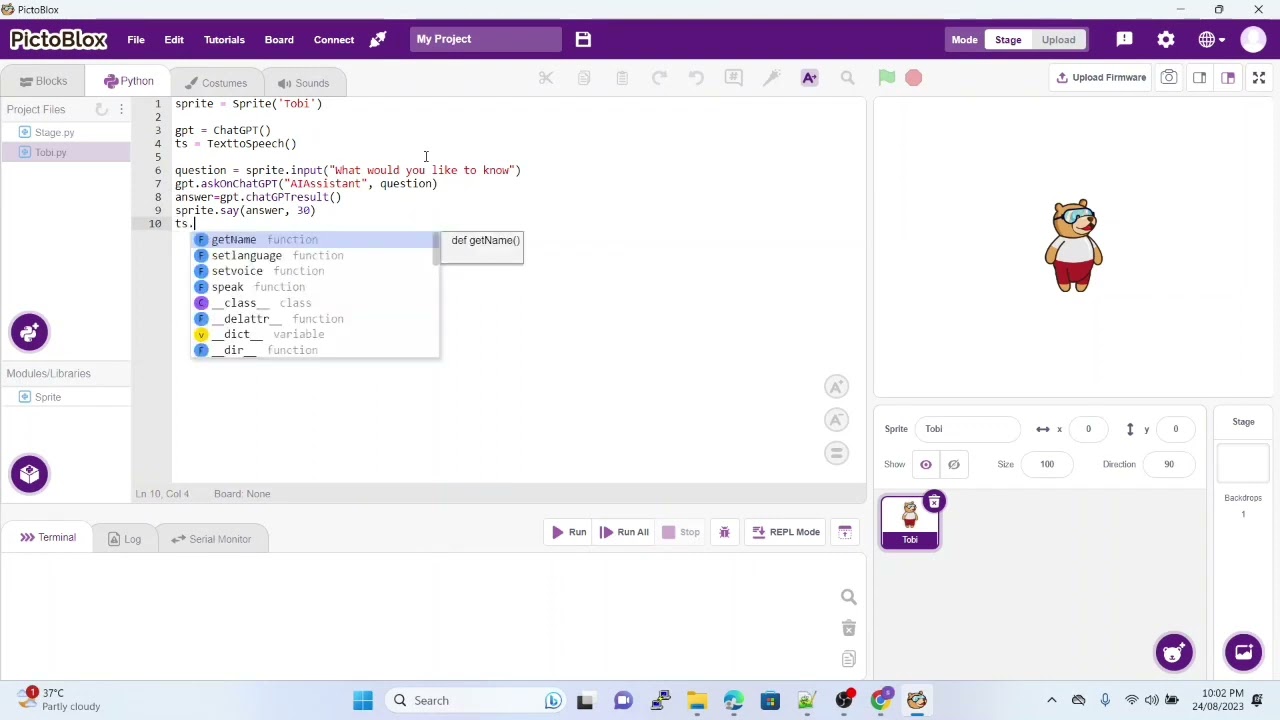
Task: Click the redo arrow icon
Action: [659, 78]
